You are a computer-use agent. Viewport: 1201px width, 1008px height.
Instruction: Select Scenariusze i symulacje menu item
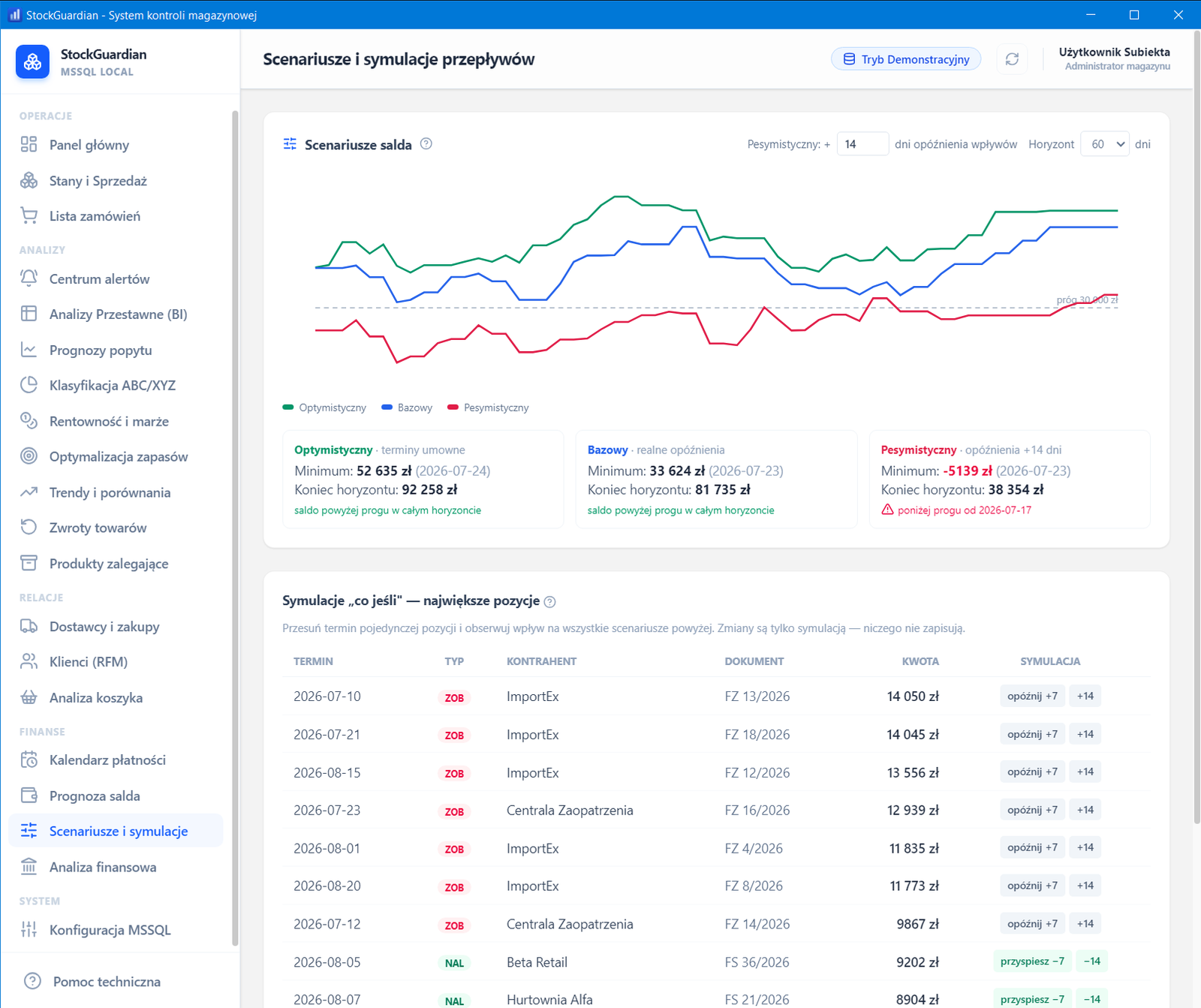(x=116, y=831)
